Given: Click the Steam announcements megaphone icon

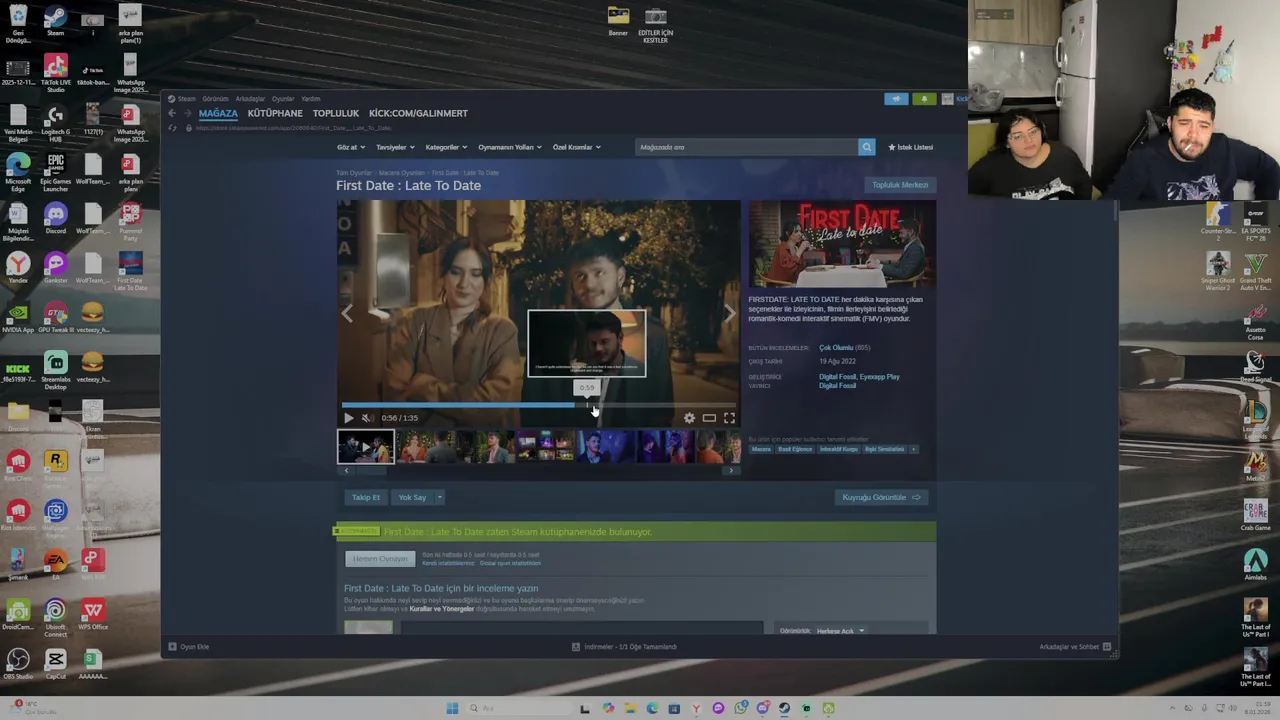Looking at the screenshot, I should [896, 99].
